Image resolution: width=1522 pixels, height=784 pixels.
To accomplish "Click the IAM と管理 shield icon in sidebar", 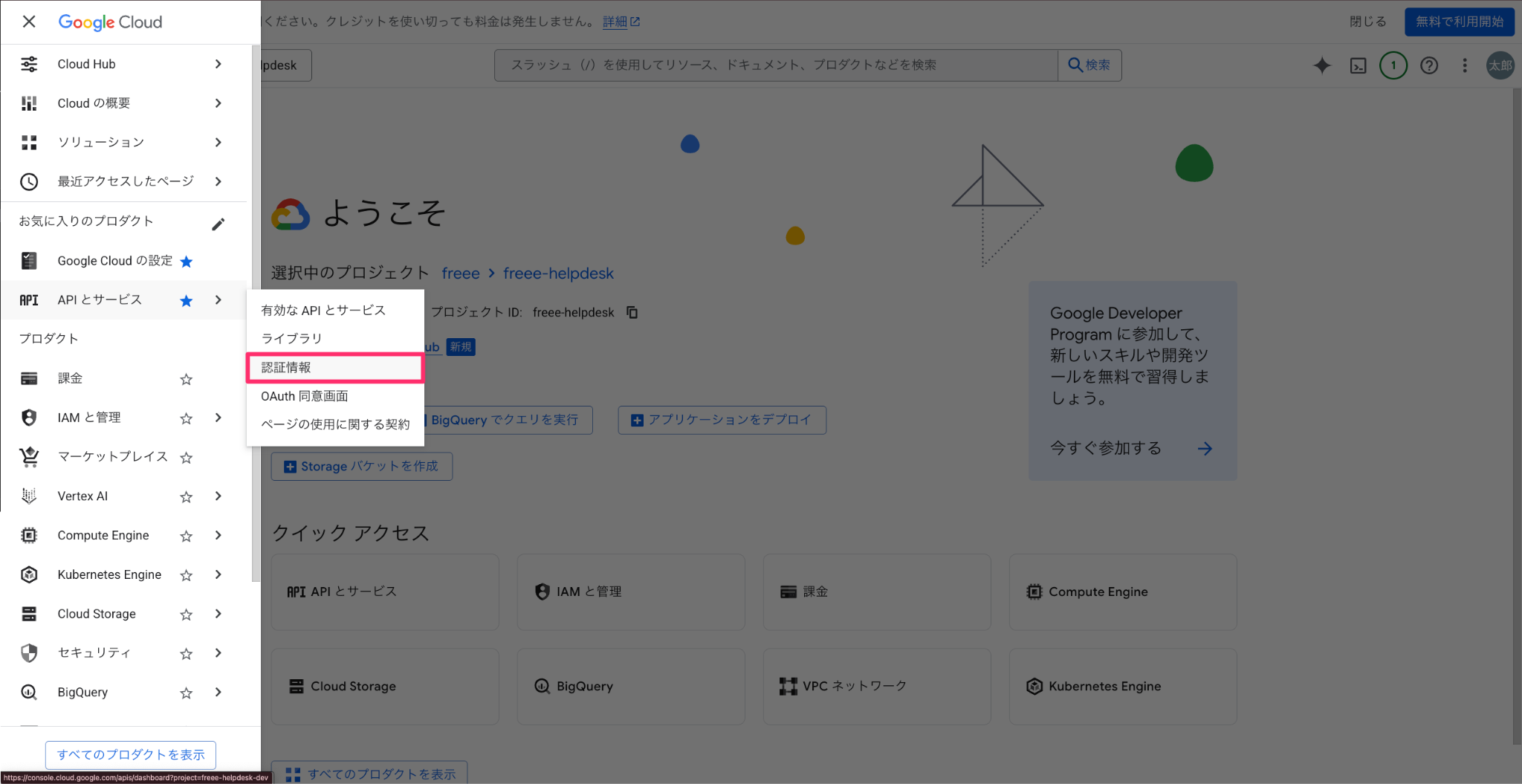I will (x=29, y=418).
